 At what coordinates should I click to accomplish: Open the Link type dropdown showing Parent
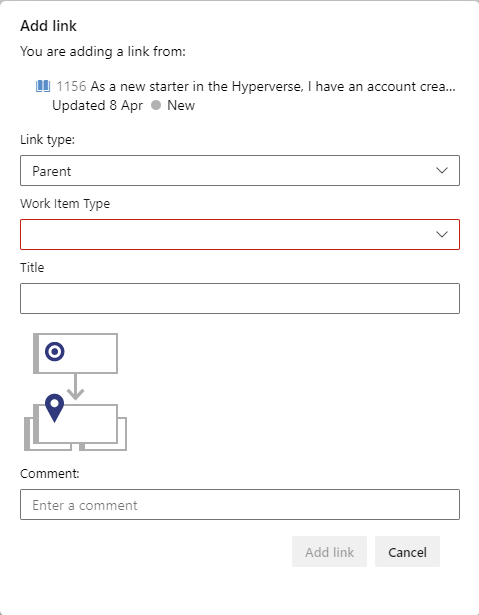(240, 171)
